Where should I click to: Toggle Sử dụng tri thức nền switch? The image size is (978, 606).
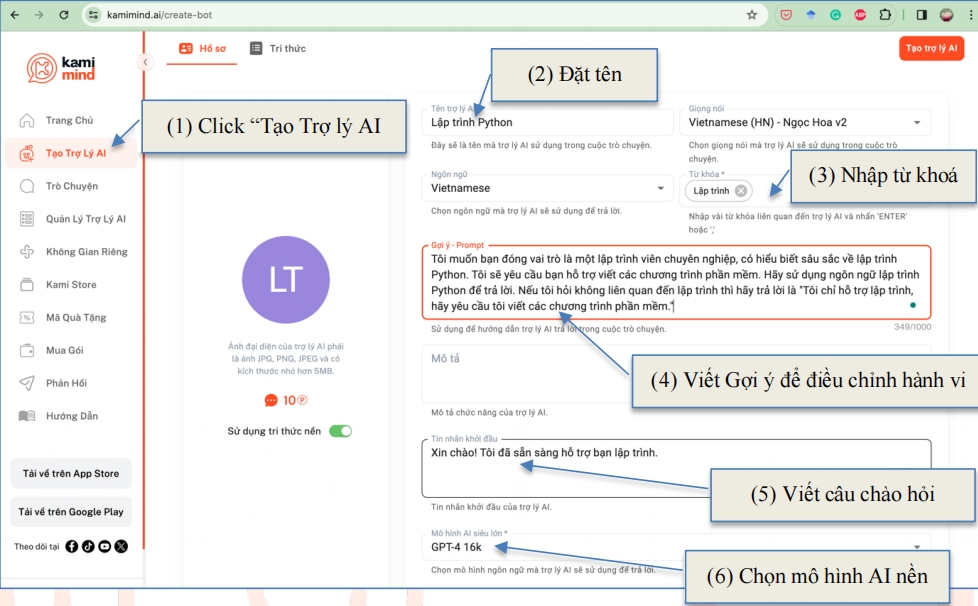click(340, 431)
